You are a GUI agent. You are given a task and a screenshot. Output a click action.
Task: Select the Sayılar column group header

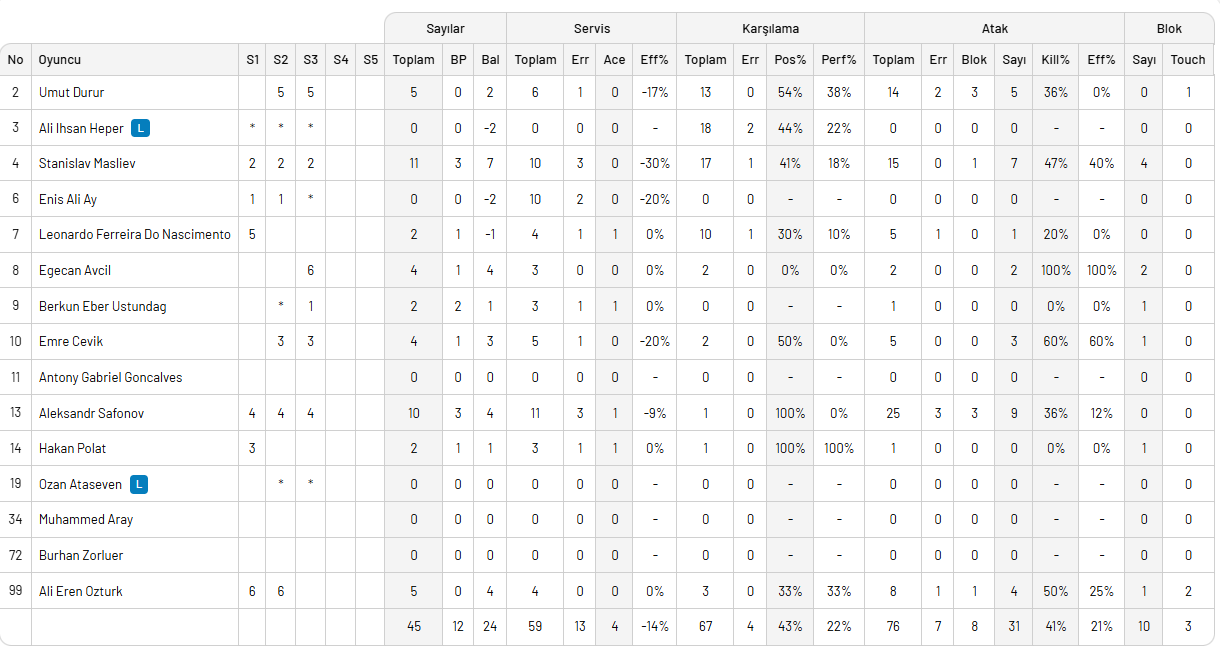click(445, 29)
